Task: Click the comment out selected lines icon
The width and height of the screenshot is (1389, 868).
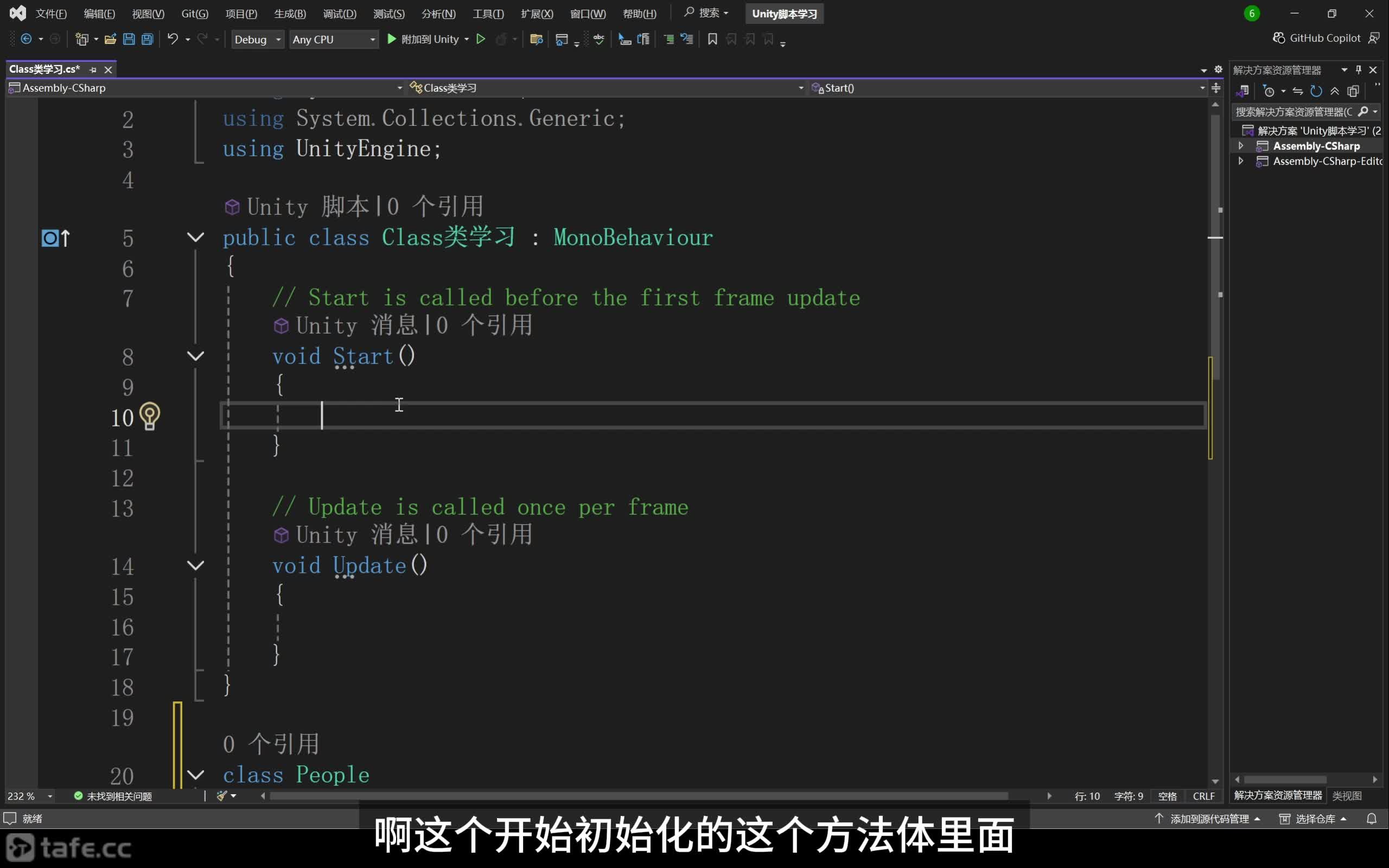Action: click(x=669, y=39)
